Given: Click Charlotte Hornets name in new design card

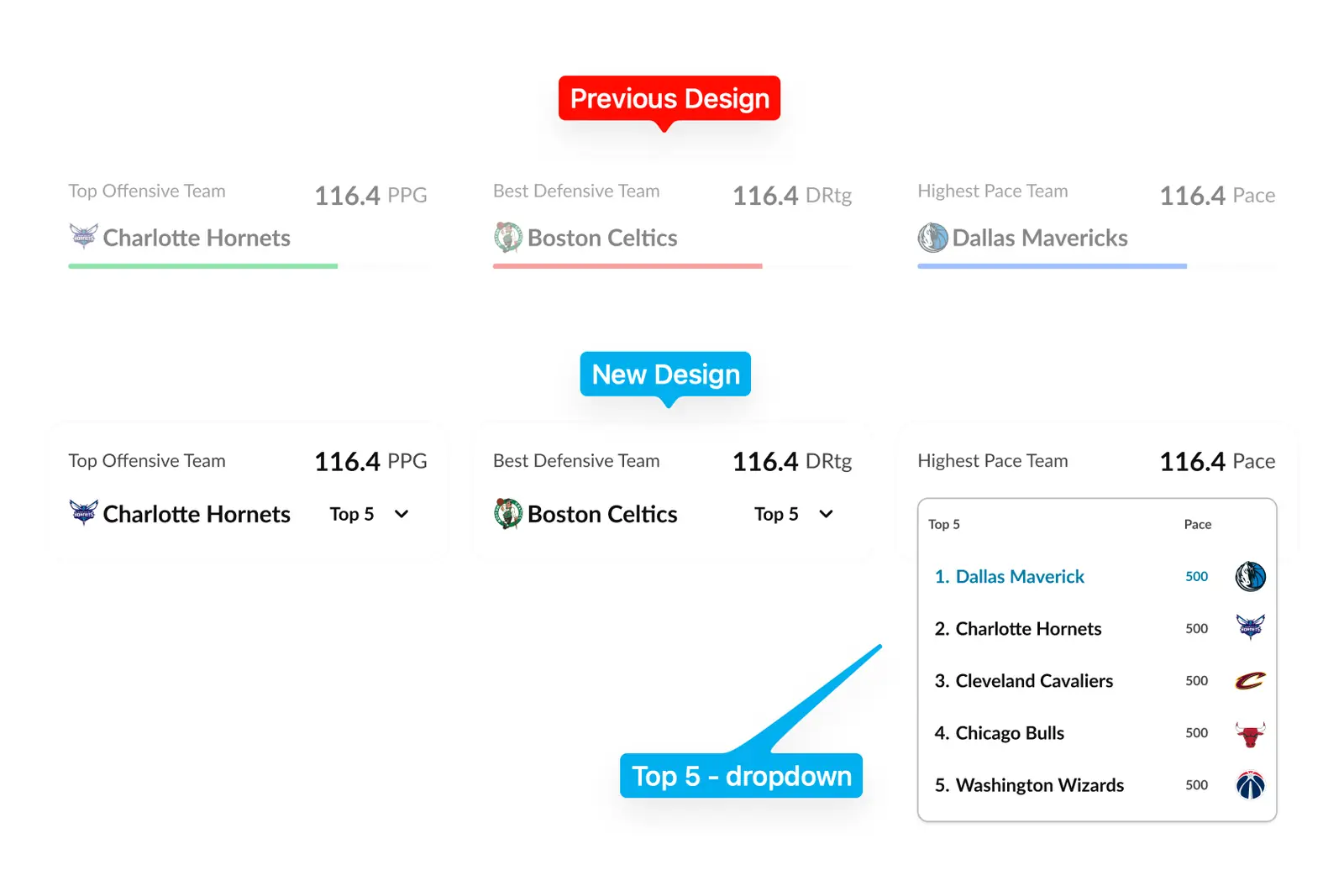Looking at the screenshot, I should pos(197,514).
